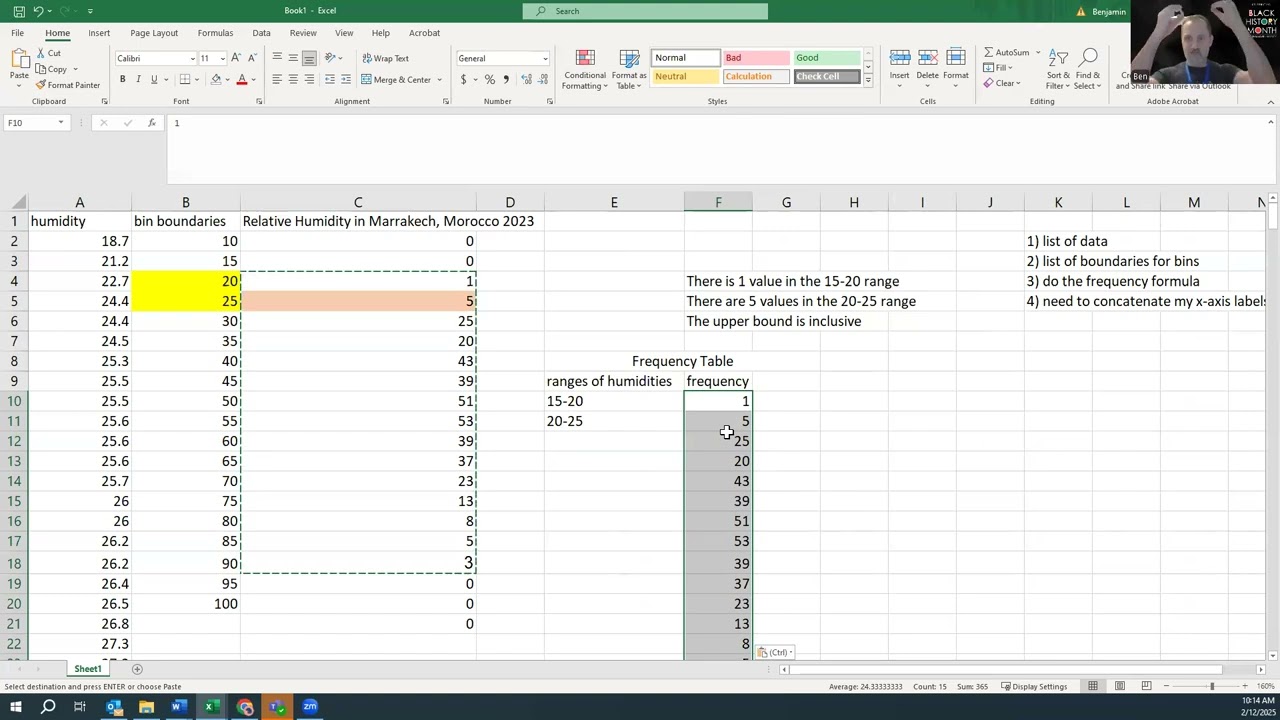This screenshot has height=720, width=1280.
Task: Open Chrome from the Windows taskbar
Action: (245, 707)
